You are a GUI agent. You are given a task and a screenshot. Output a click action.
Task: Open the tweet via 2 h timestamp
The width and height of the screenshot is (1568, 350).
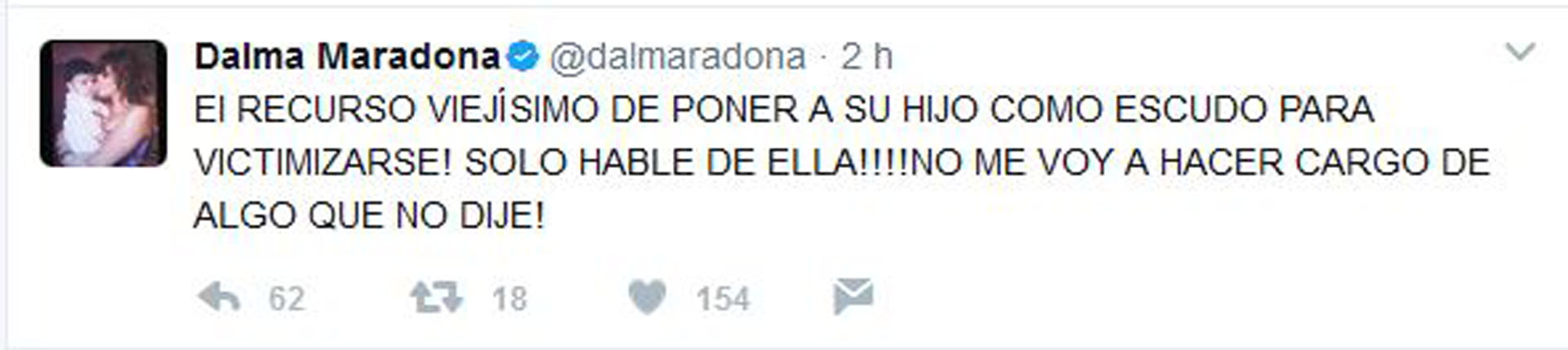coord(867,57)
